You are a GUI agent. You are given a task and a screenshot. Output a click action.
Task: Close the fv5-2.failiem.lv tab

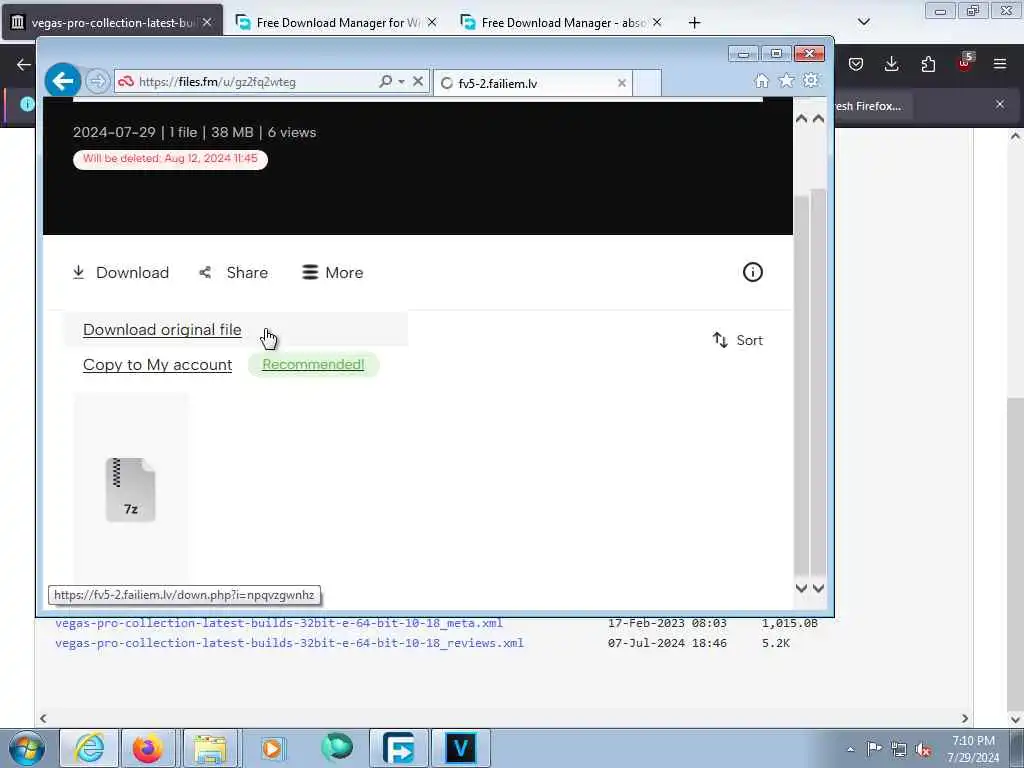pos(622,83)
